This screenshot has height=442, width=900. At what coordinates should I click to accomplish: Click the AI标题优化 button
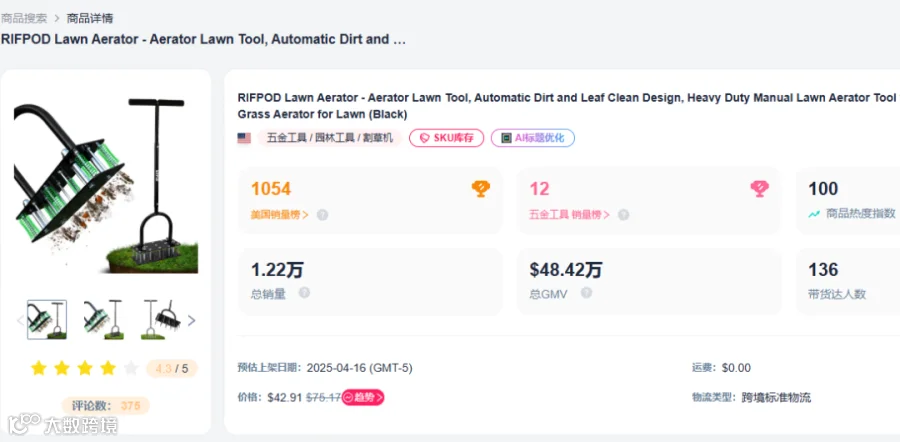click(x=532, y=138)
